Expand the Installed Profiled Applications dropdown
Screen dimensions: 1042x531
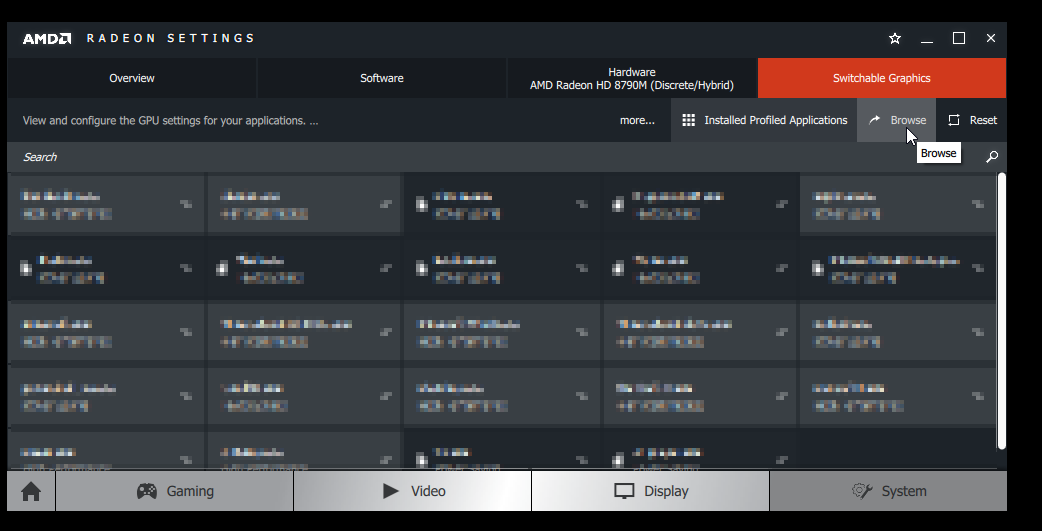(x=764, y=120)
